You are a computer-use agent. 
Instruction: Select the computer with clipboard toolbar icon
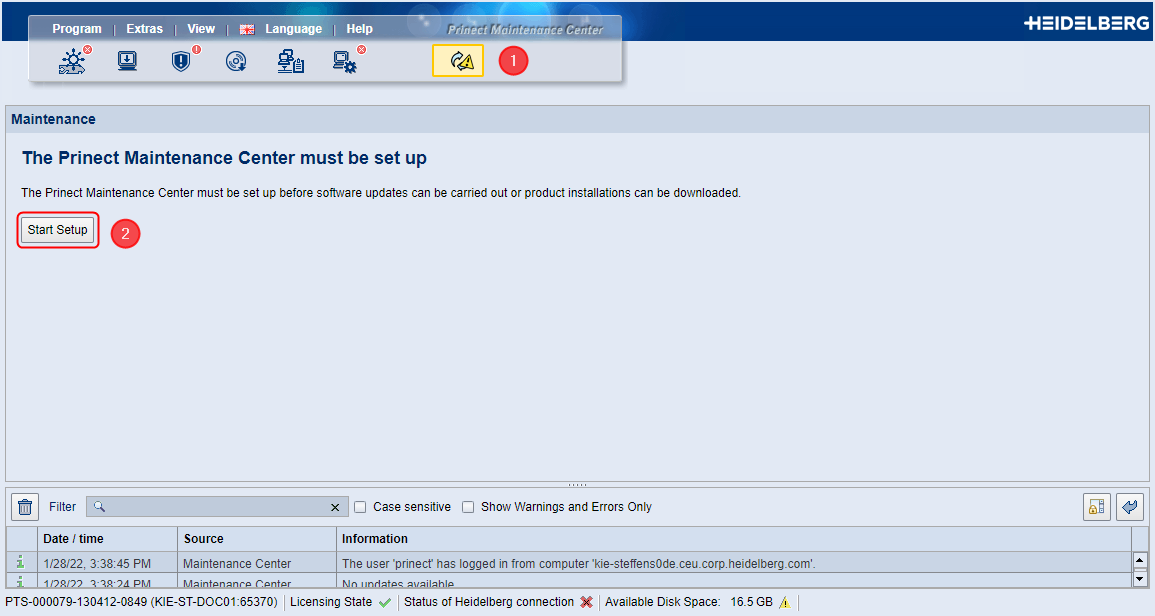(290, 60)
